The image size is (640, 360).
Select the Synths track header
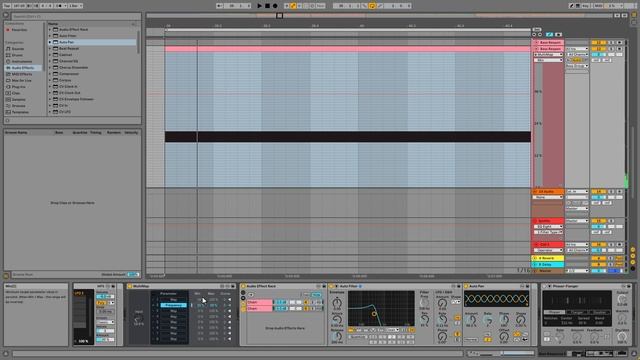pyautogui.click(x=547, y=221)
